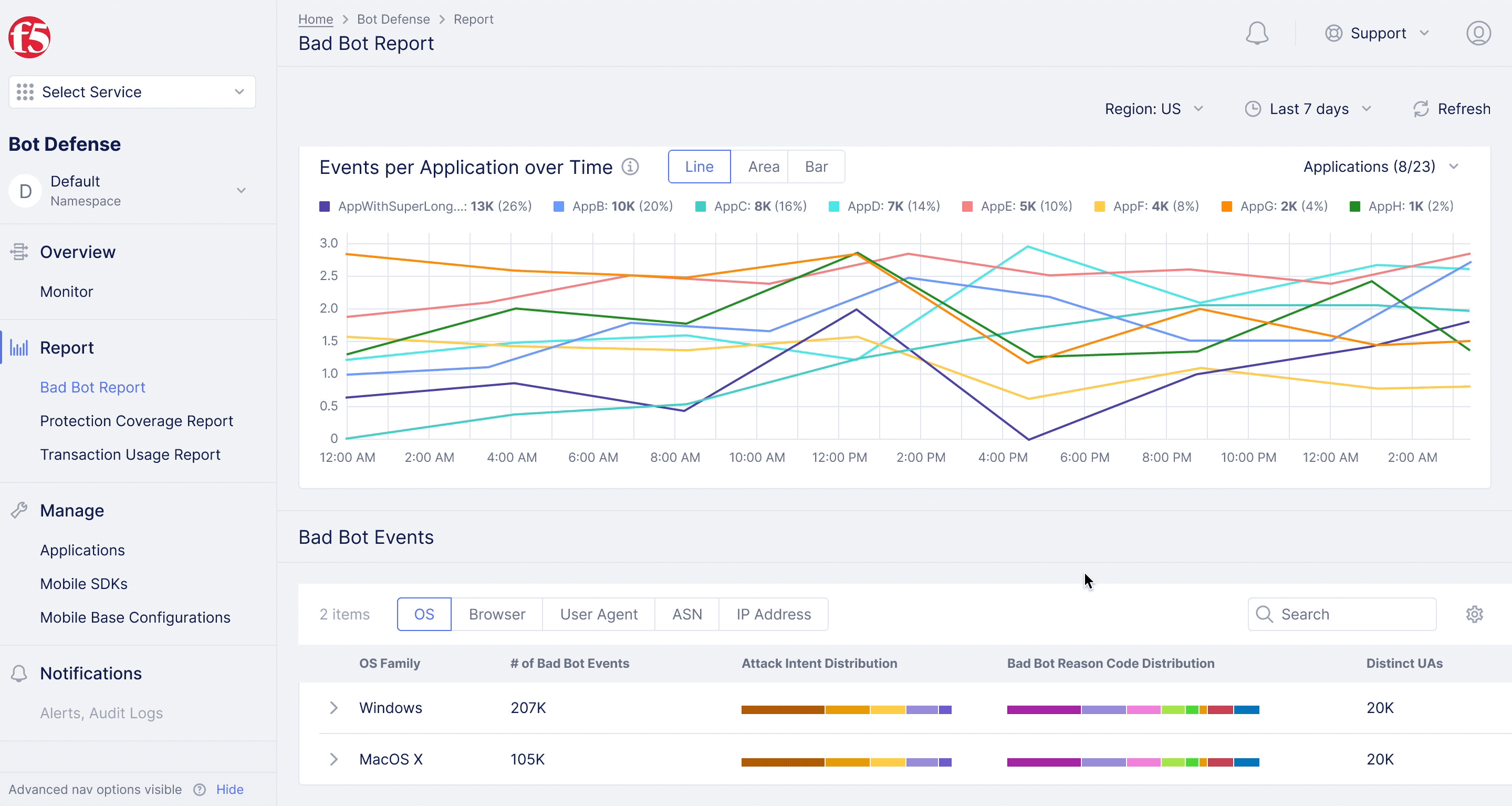This screenshot has width=1512, height=806.
Task: Expand the Windows row
Action: point(333,708)
